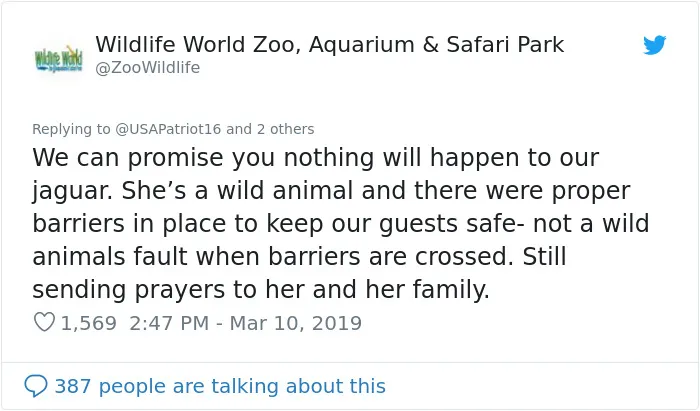Open "387 people are talking about this"
Screen dimensions: 700x411
coord(220,386)
